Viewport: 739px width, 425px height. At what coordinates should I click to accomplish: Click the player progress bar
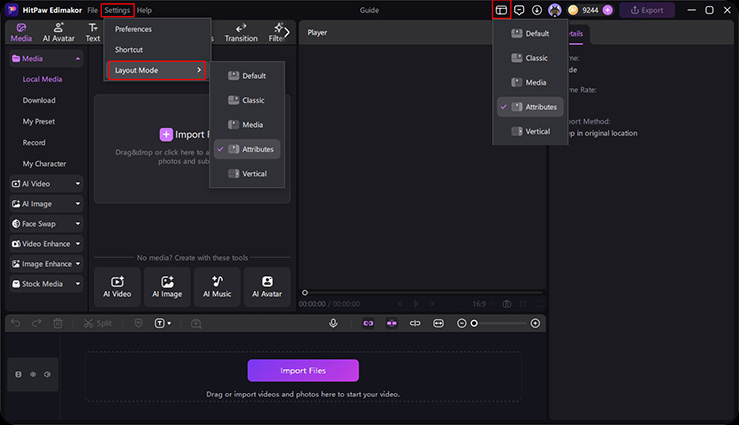tap(423, 293)
